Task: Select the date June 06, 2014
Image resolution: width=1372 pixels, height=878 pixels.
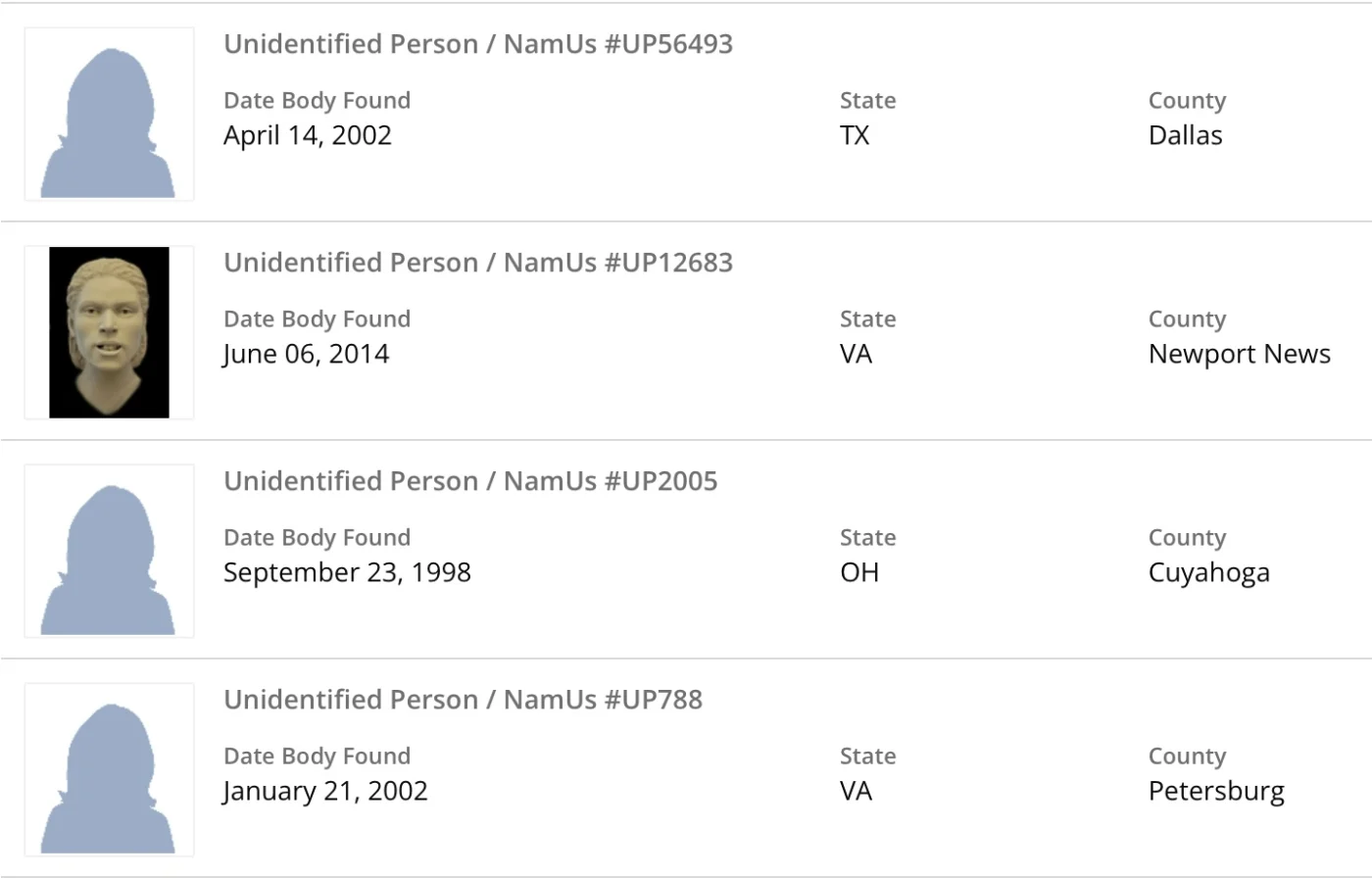Action: [306, 354]
